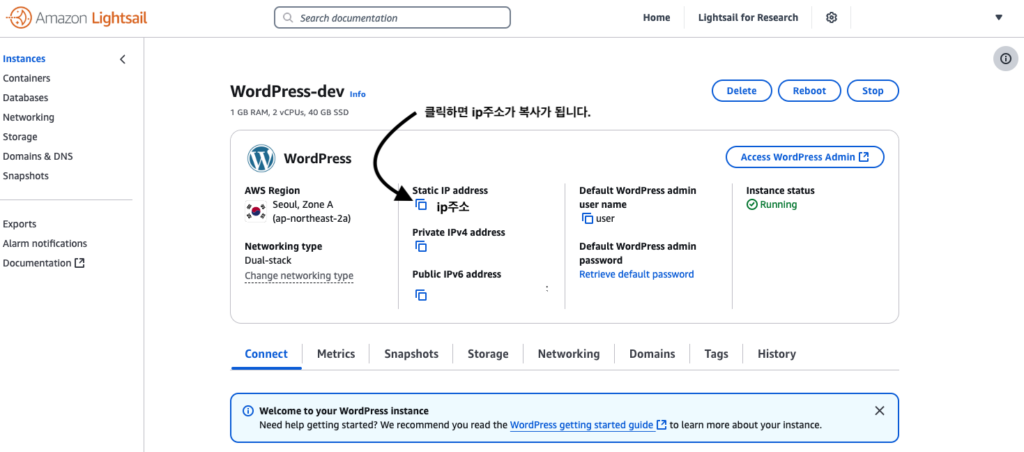This screenshot has width=1024, height=452.
Task: Dismiss the welcome banner
Action: [x=880, y=411]
